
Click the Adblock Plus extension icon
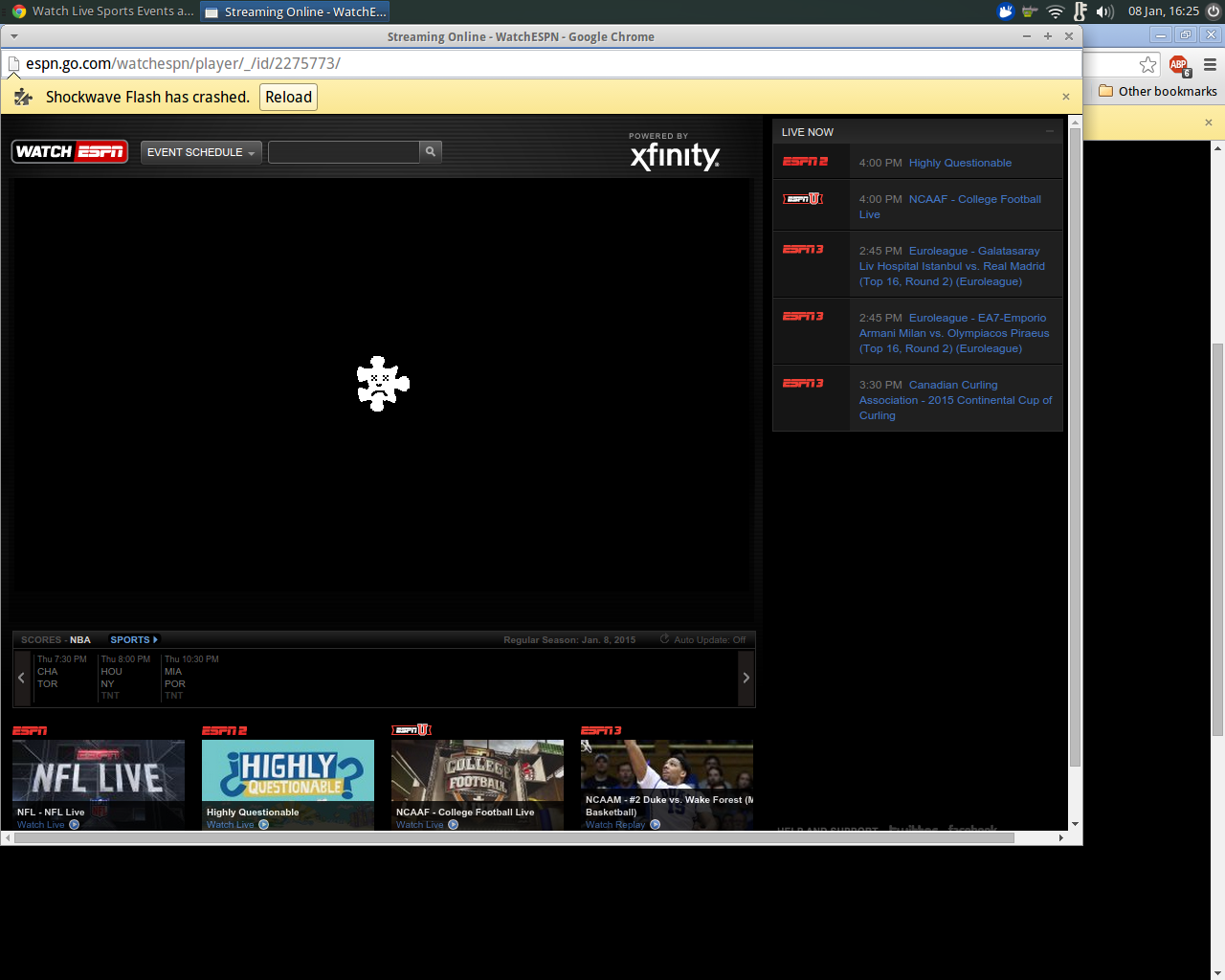tap(1179, 65)
